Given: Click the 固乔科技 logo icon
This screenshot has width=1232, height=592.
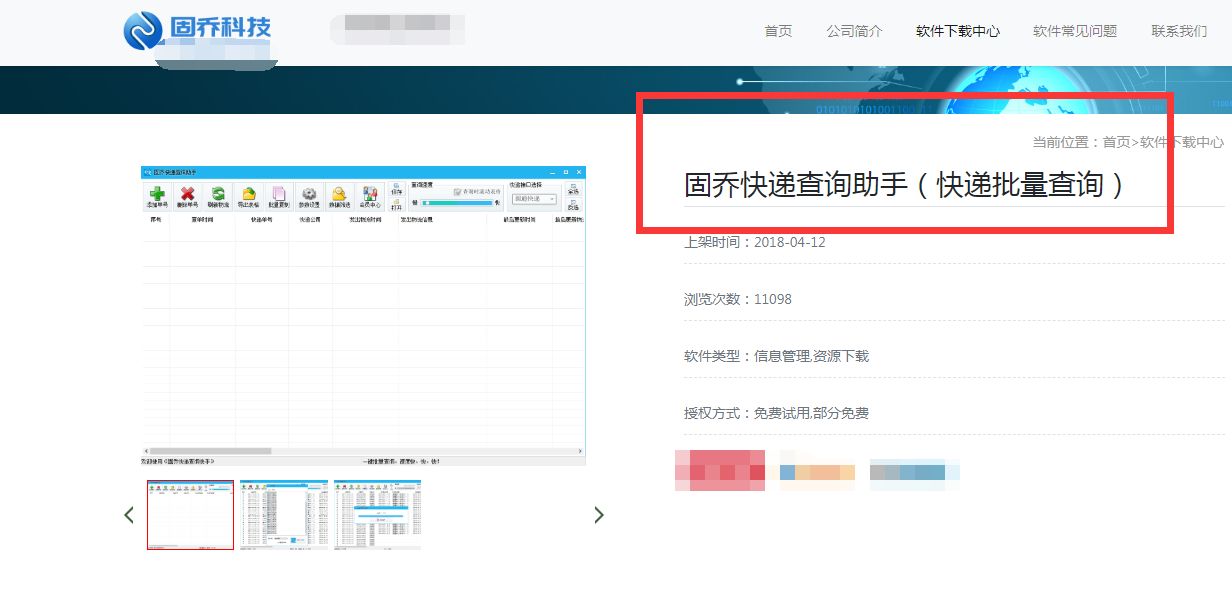Looking at the screenshot, I should coord(143,30).
